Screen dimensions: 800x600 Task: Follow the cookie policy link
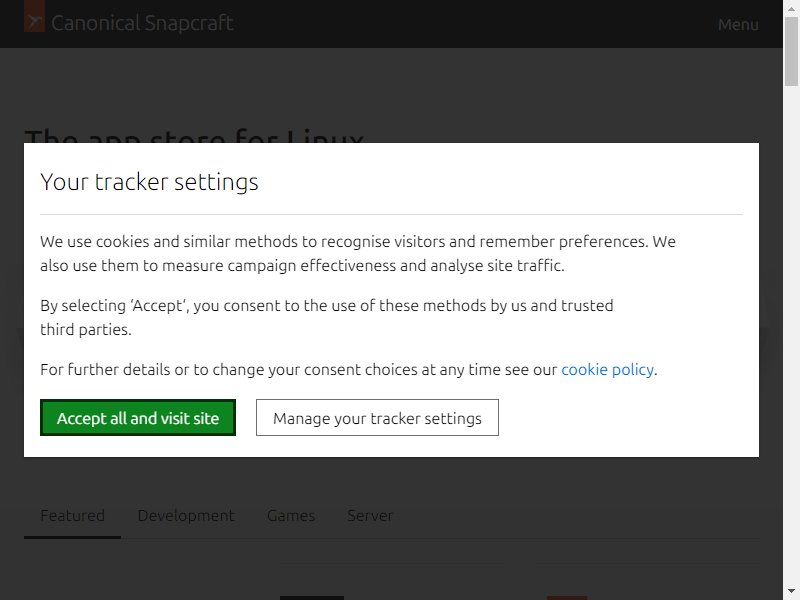(607, 369)
